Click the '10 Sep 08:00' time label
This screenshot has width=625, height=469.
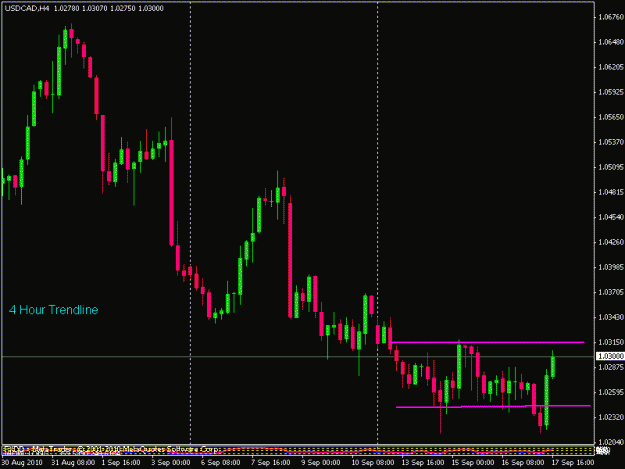pyautogui.click(x=373, y=463)
